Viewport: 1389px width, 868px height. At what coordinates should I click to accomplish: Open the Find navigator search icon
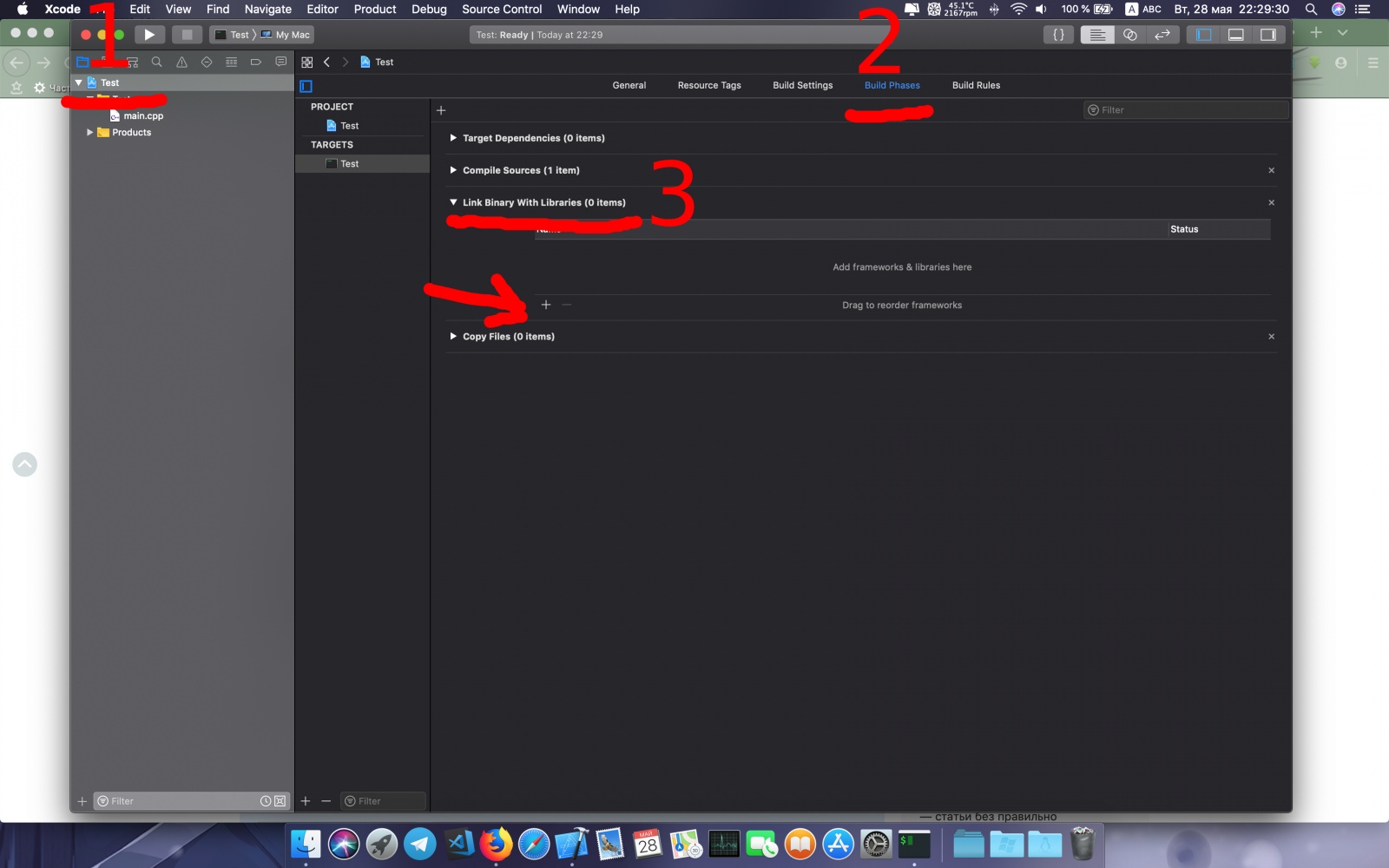(x=157, y=62)
